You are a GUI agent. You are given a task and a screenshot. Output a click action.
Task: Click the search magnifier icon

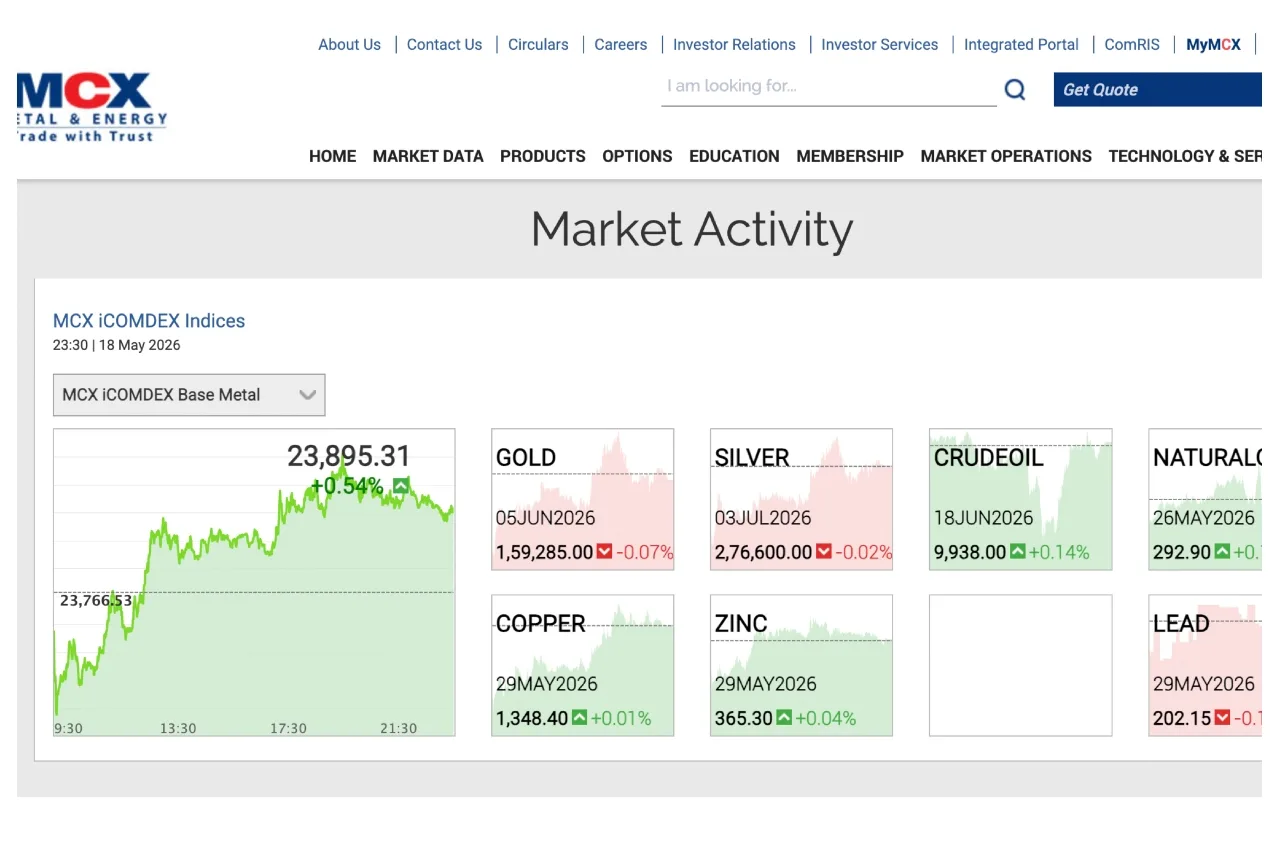tap(1015, 90)
